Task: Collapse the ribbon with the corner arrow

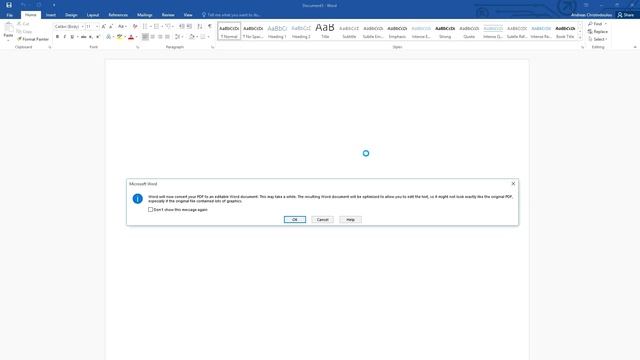Action: click(635, 47)
